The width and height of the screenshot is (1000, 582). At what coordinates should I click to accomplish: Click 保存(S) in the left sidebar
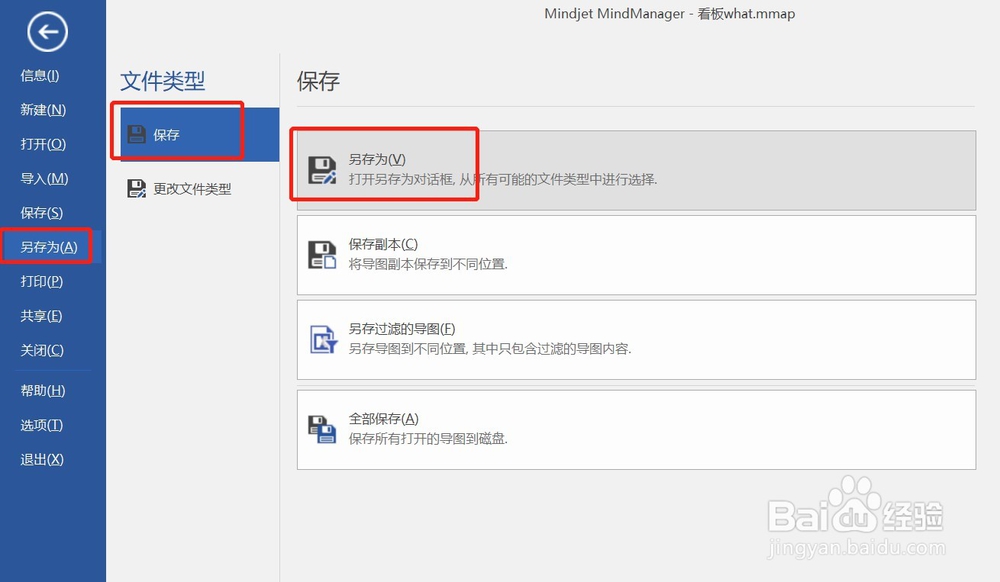pos(41,213)
